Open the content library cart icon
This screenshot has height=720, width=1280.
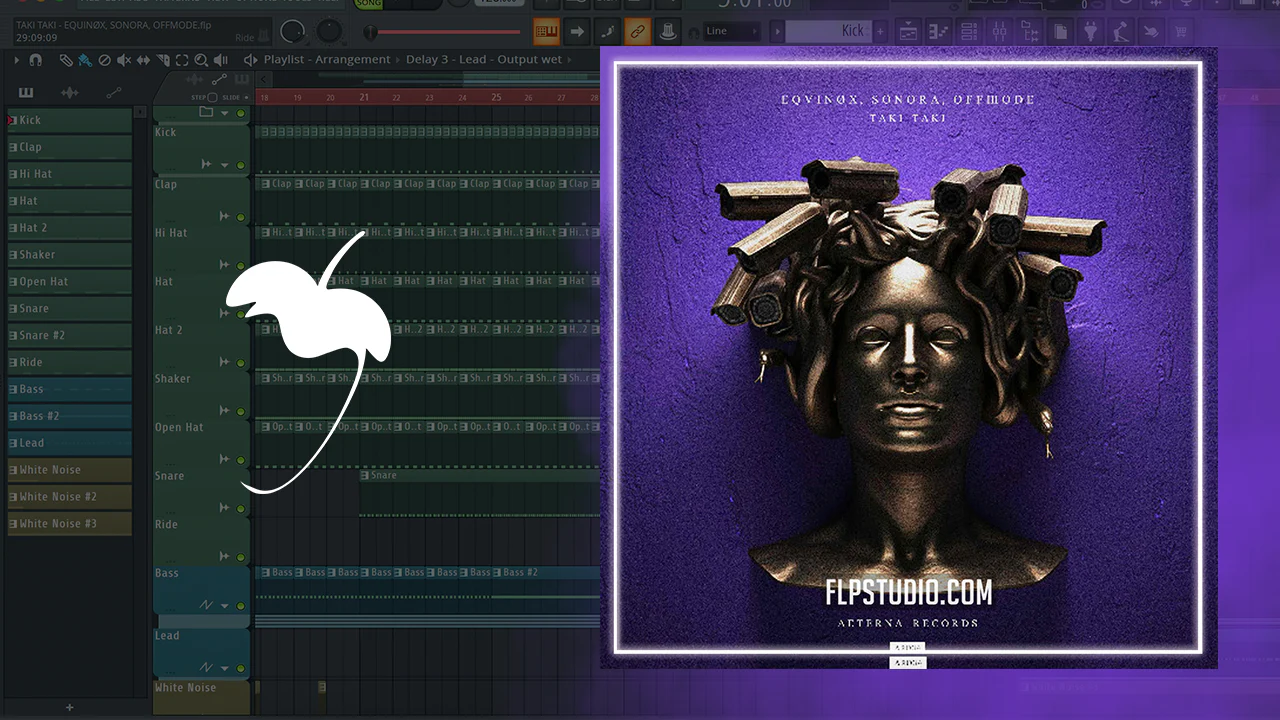click(1181, 31)
